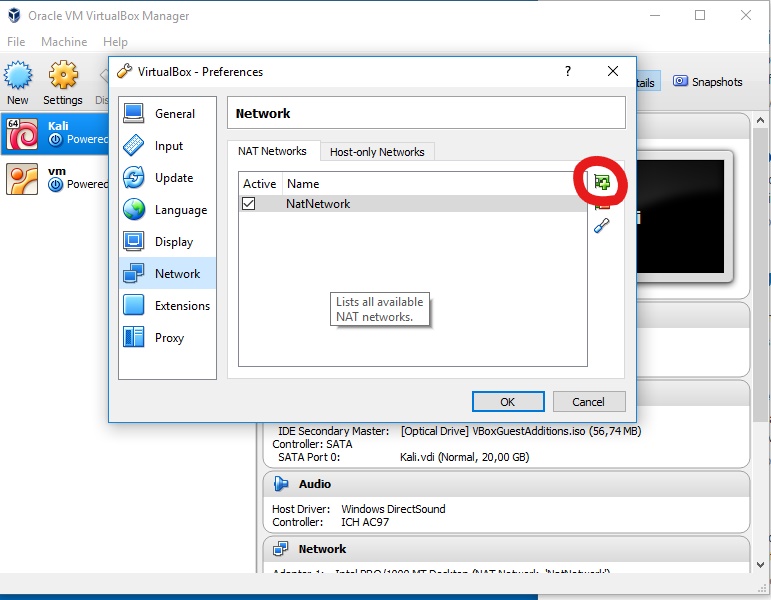Close the Preferences dialog
Viewport: 771px width, 600px height.
click(x=613, y=71)
